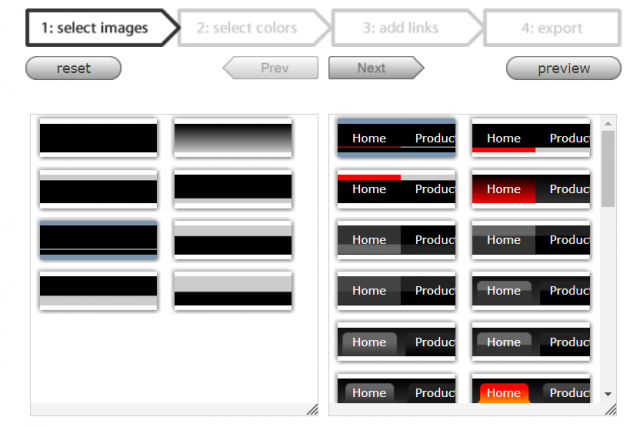
Task: Click the scroll down arrow in styles panel
Action: tap(609, 395)
